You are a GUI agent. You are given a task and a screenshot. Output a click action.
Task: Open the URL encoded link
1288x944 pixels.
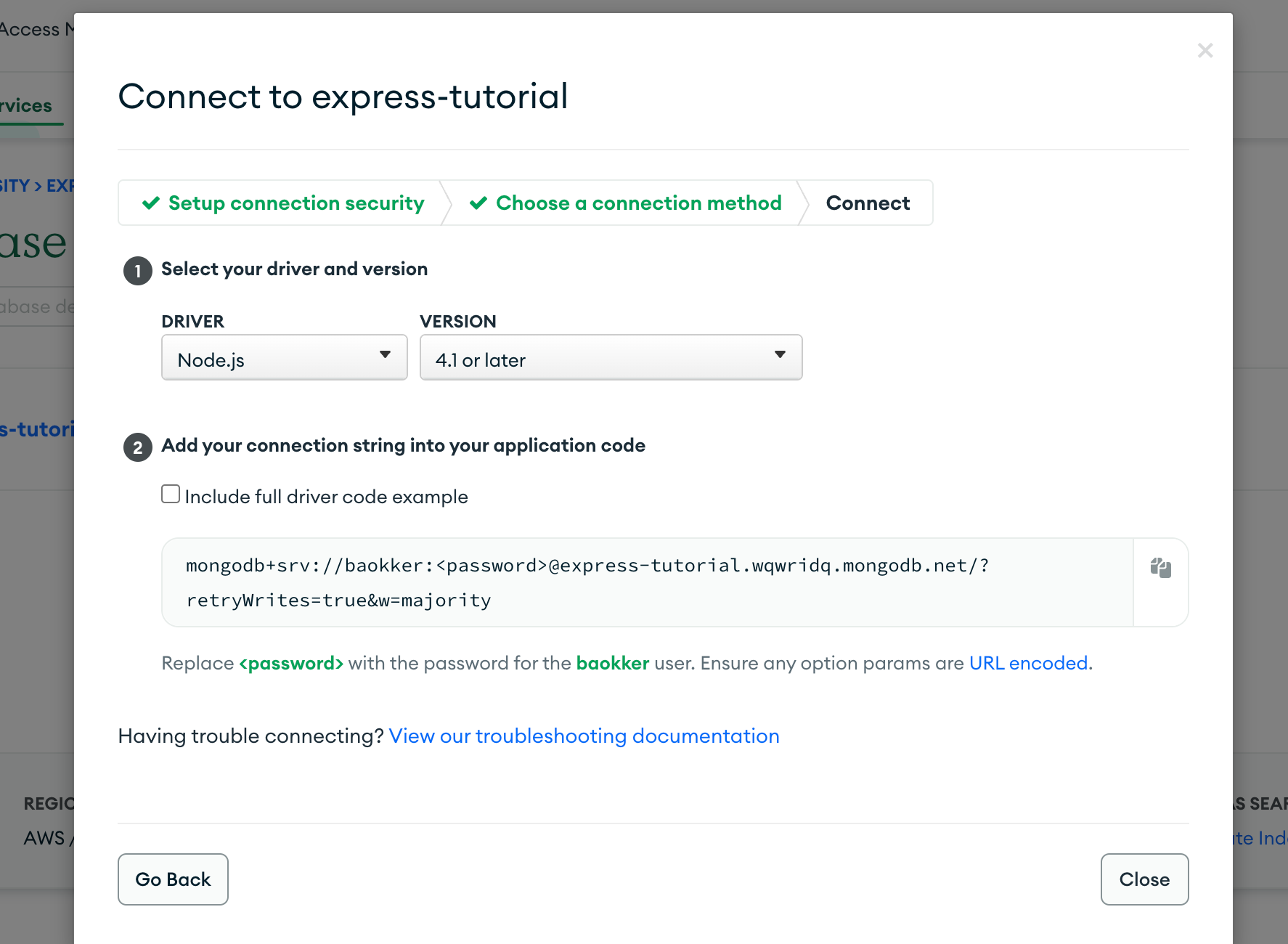coord(1028,663)
